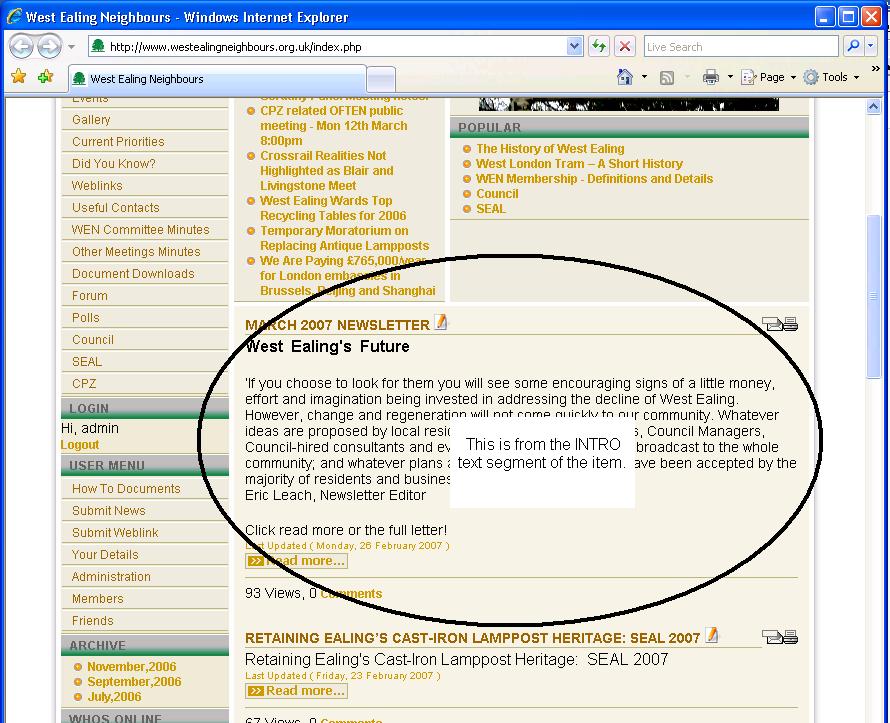Click the vertical scrollbar thumb
This screenshot has height=723, width=890.
pyautogui.click(x=874, y=296)
